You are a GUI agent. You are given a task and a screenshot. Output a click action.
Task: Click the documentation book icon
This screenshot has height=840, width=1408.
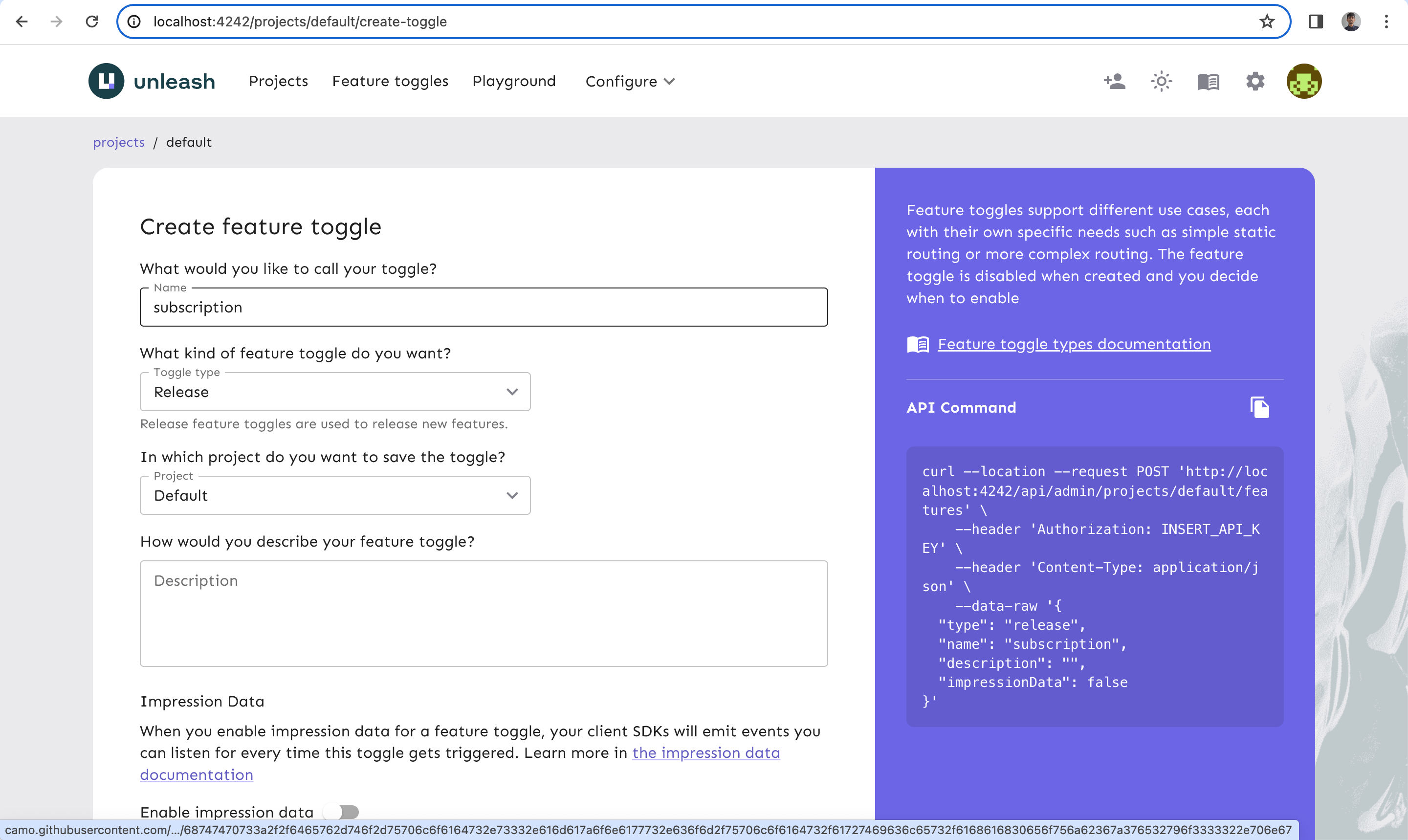pos(1208,81)
